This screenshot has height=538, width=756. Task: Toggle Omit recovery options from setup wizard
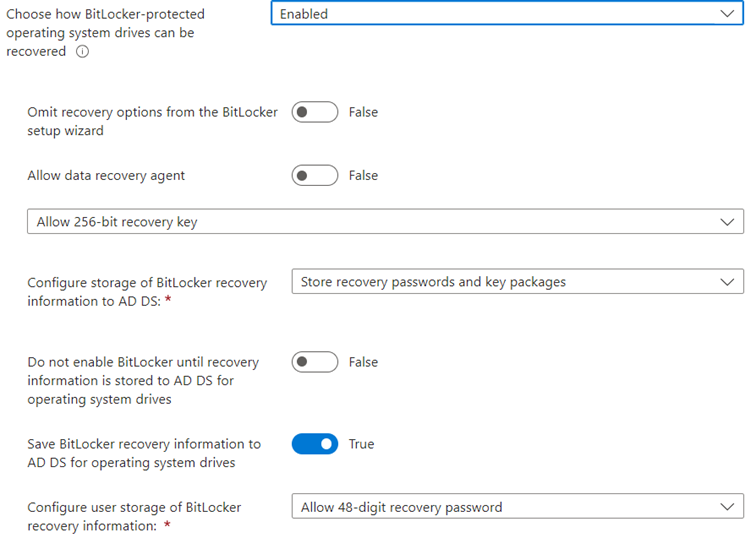pos(314,112)
